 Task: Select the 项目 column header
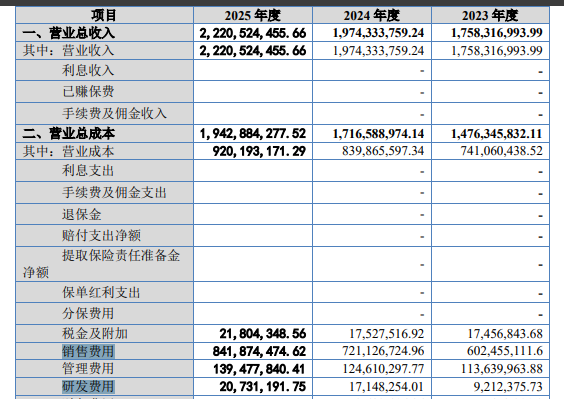[104, 15]
